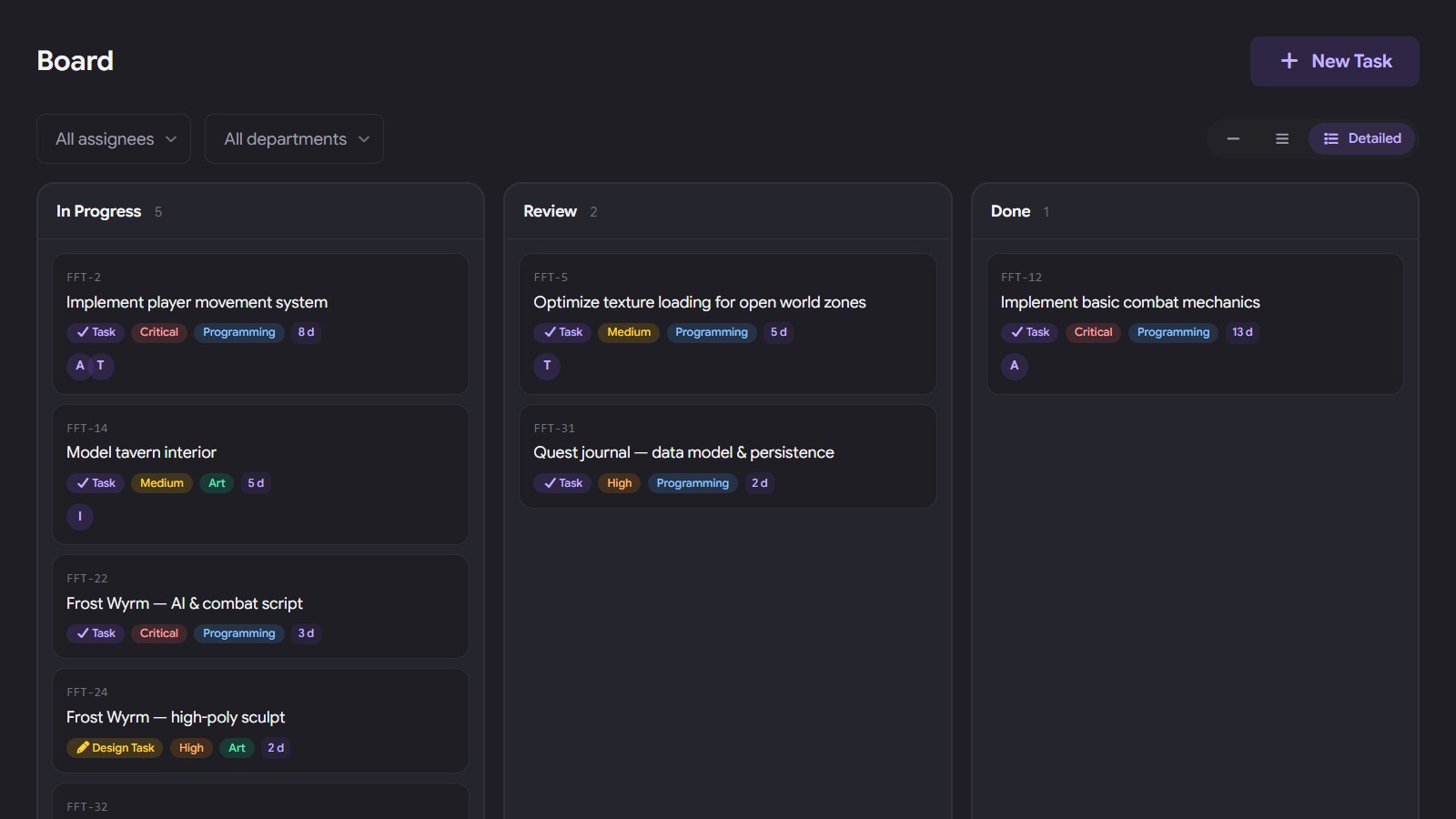The height and width of the screenshot is (819, 1456).
Task: Click Programming tag on player movement card
Action: tap(239, 332)
